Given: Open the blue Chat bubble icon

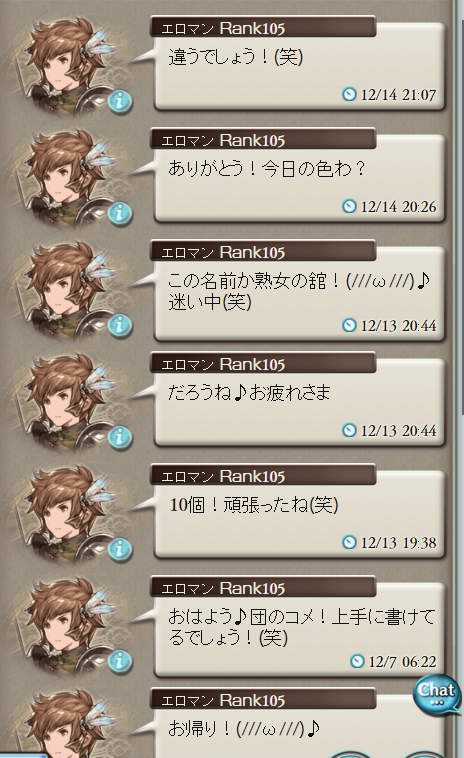Looking at the screenshot, I should click(x=437, y=695).
